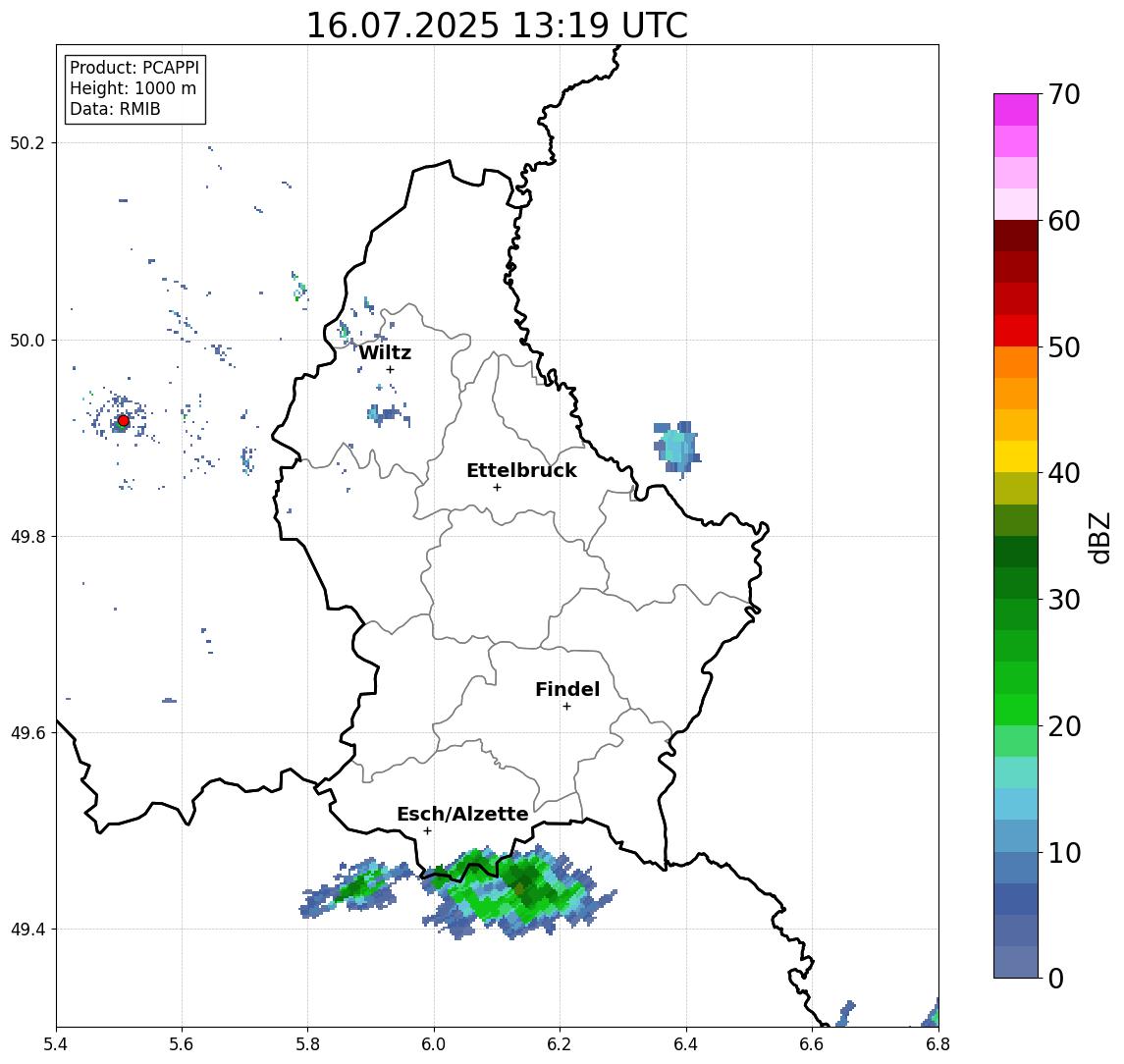Click the Esch/Alzette city label
The image size is (1124, 1064).
pos(462,814)
